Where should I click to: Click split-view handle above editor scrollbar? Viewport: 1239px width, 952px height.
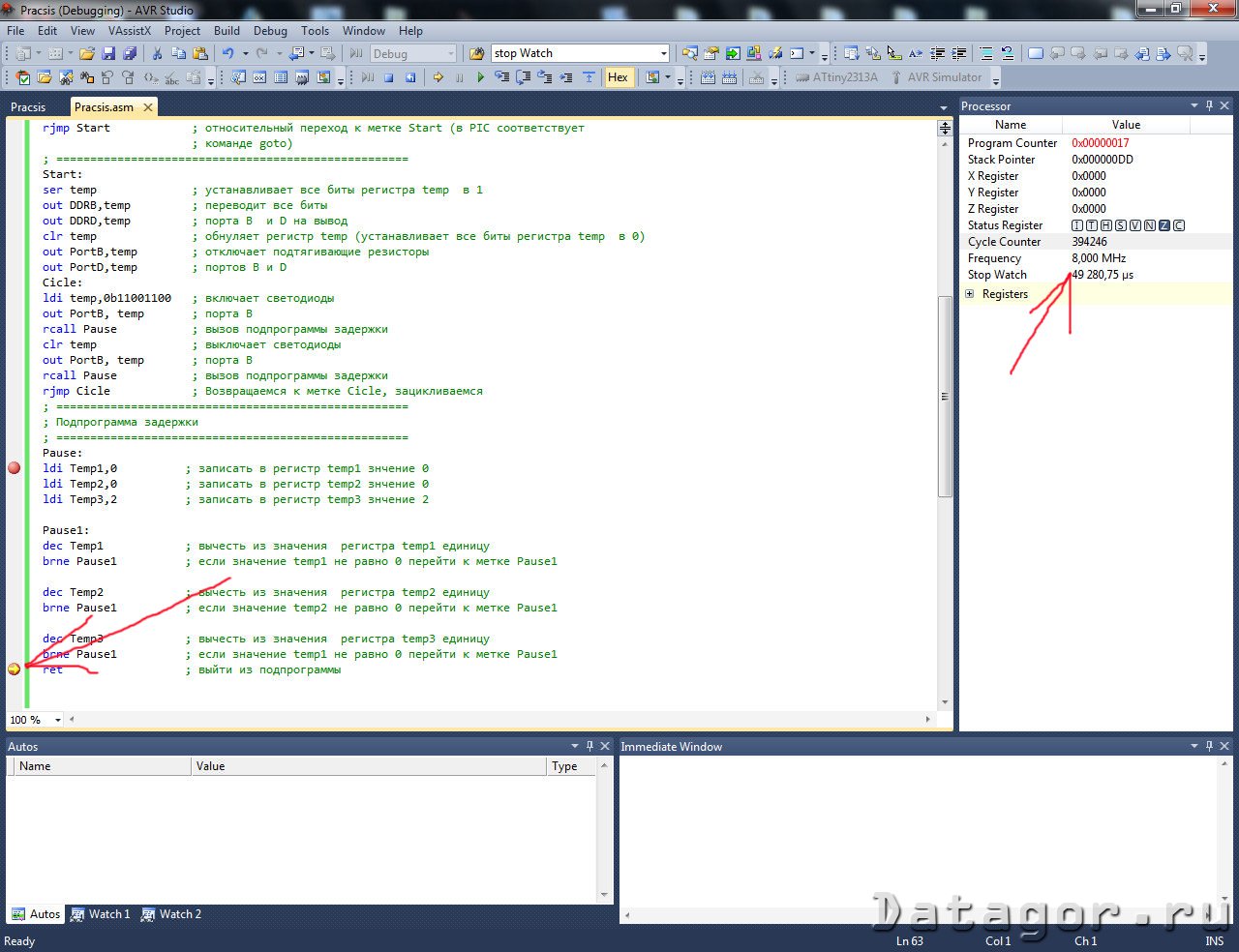[x=945, y=128]
